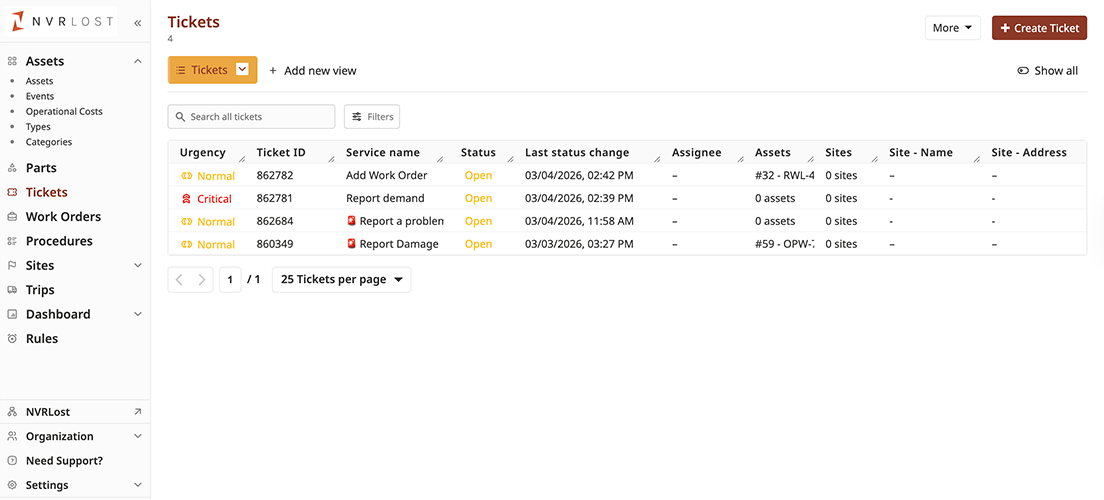Select Events under Assets menu

(40, 97)
